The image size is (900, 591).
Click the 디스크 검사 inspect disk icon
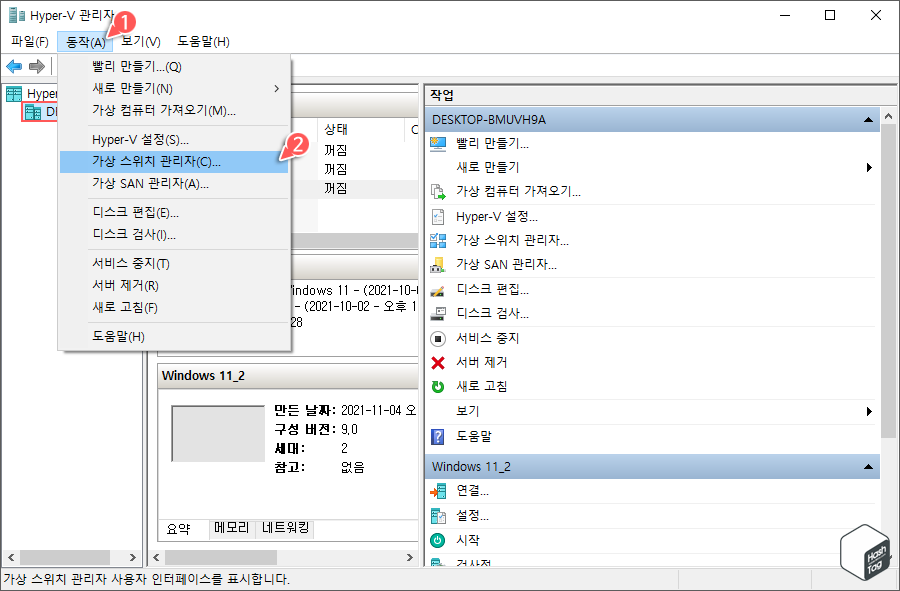click(x=438, y=314)
